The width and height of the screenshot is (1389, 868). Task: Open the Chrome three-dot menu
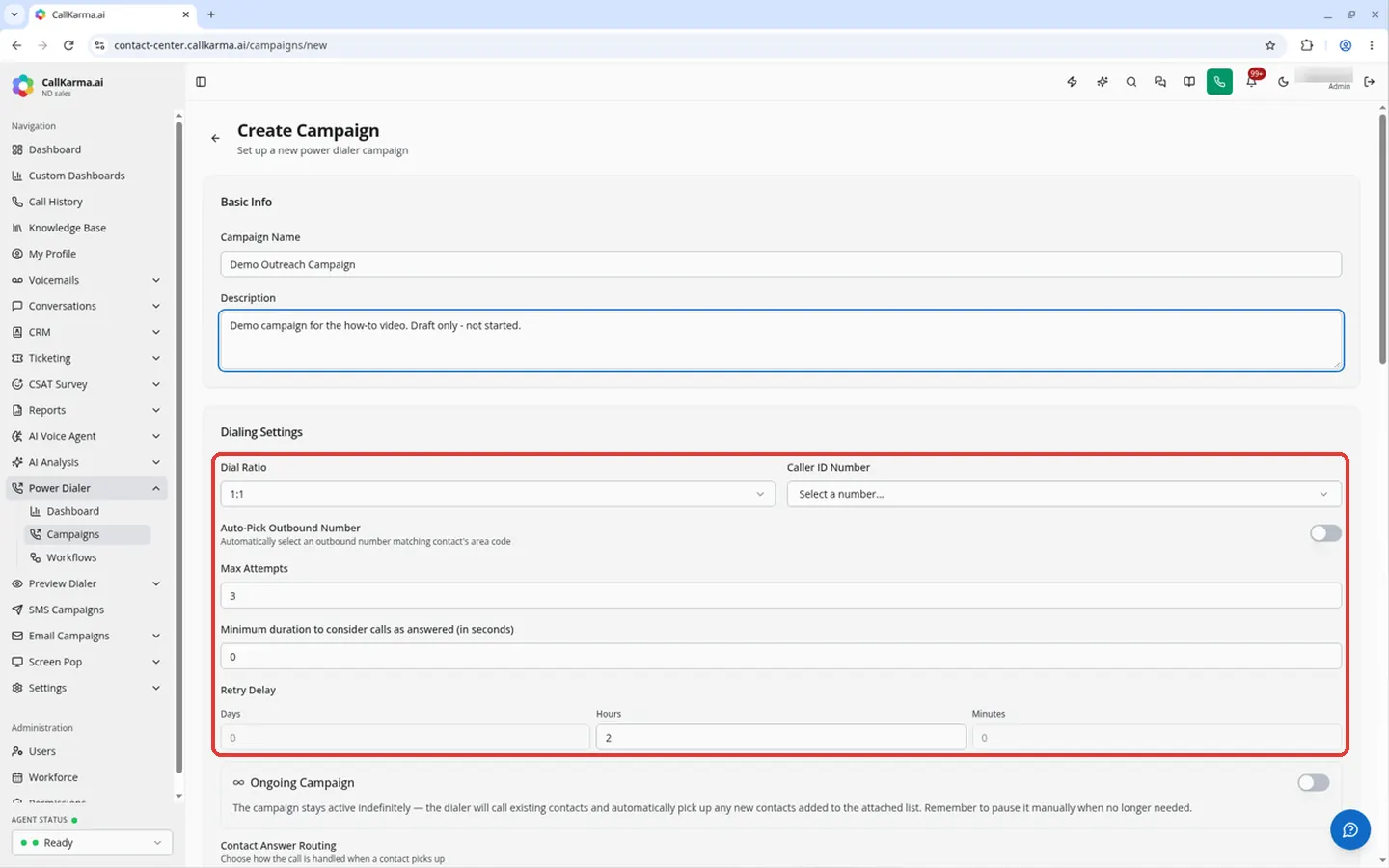[1371, 45]
